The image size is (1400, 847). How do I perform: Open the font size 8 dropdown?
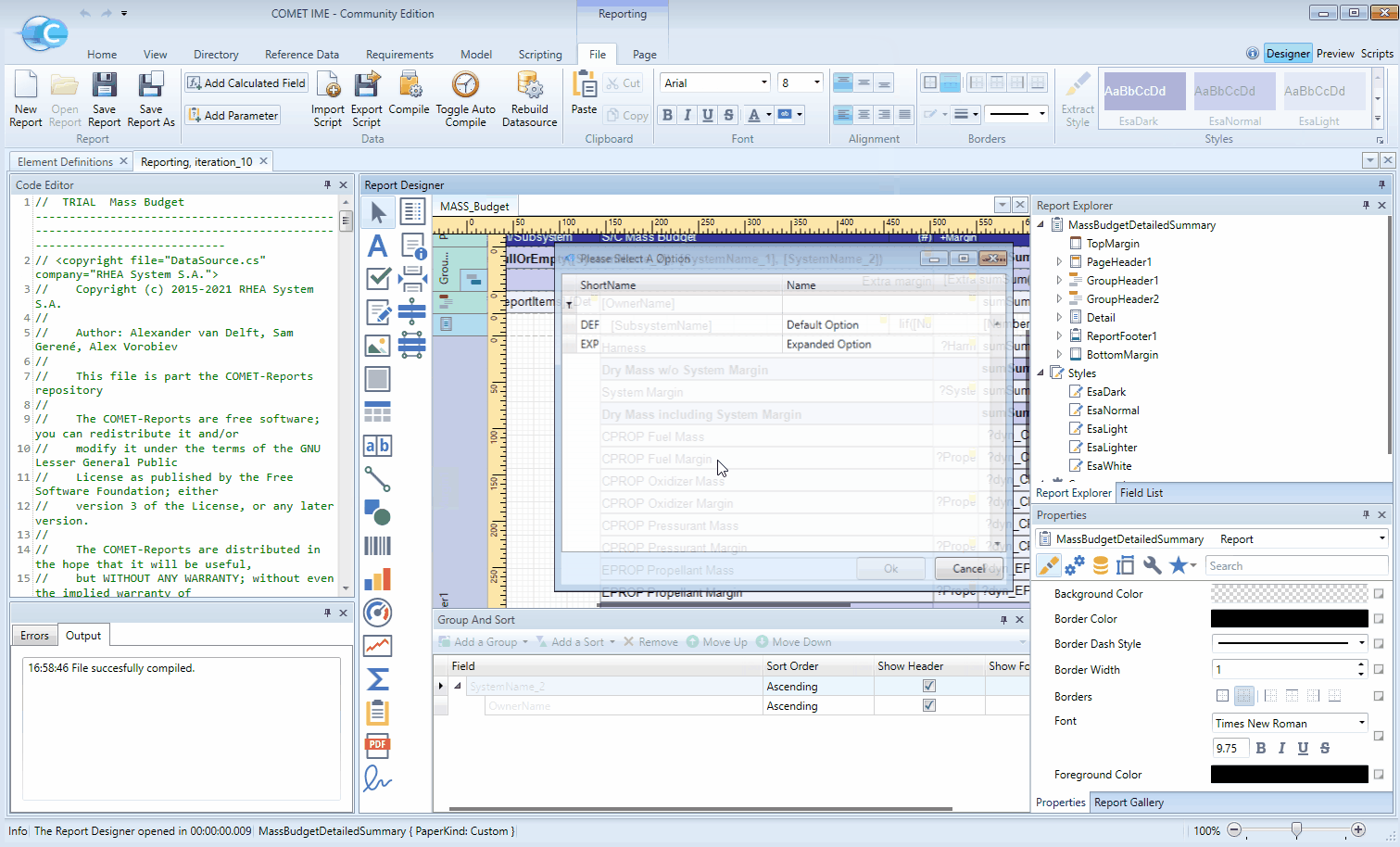coord(816,82)
